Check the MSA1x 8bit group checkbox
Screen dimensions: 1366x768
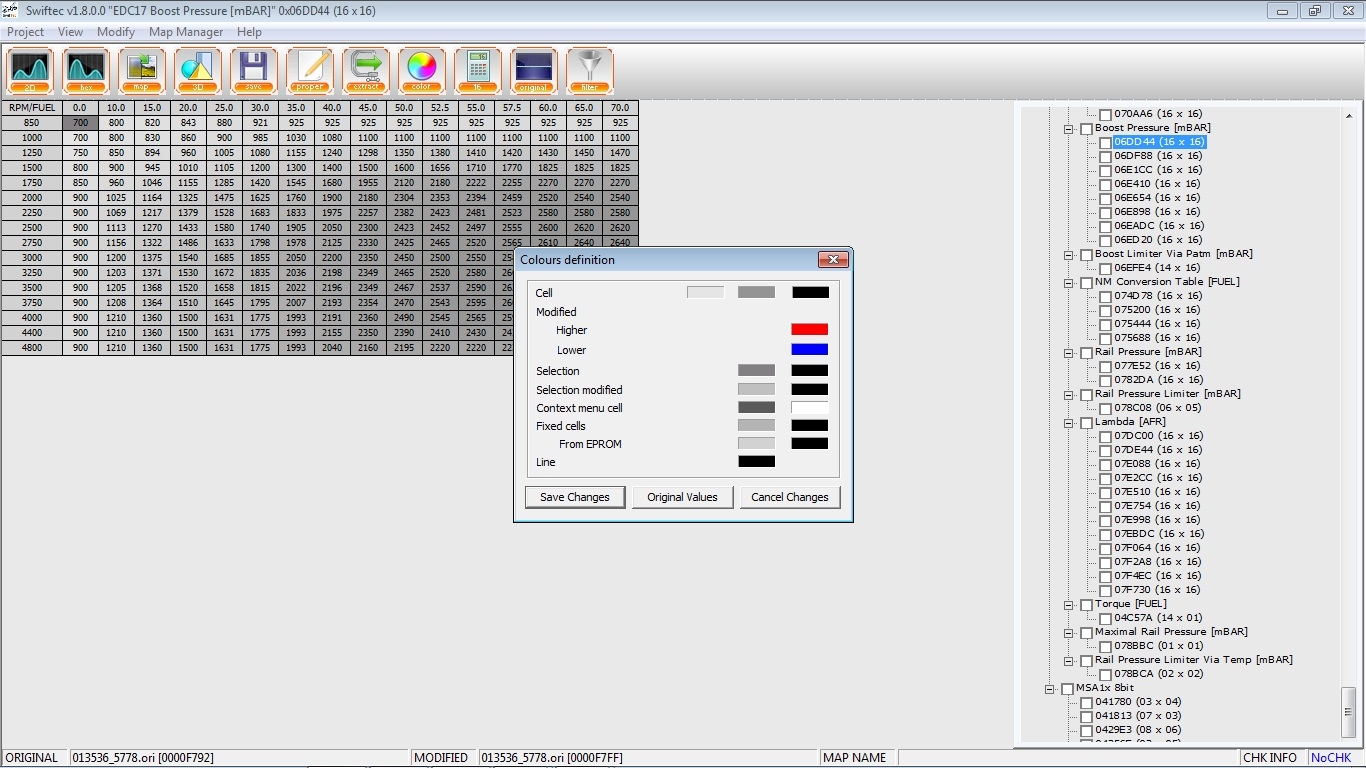pos(1067,689)
